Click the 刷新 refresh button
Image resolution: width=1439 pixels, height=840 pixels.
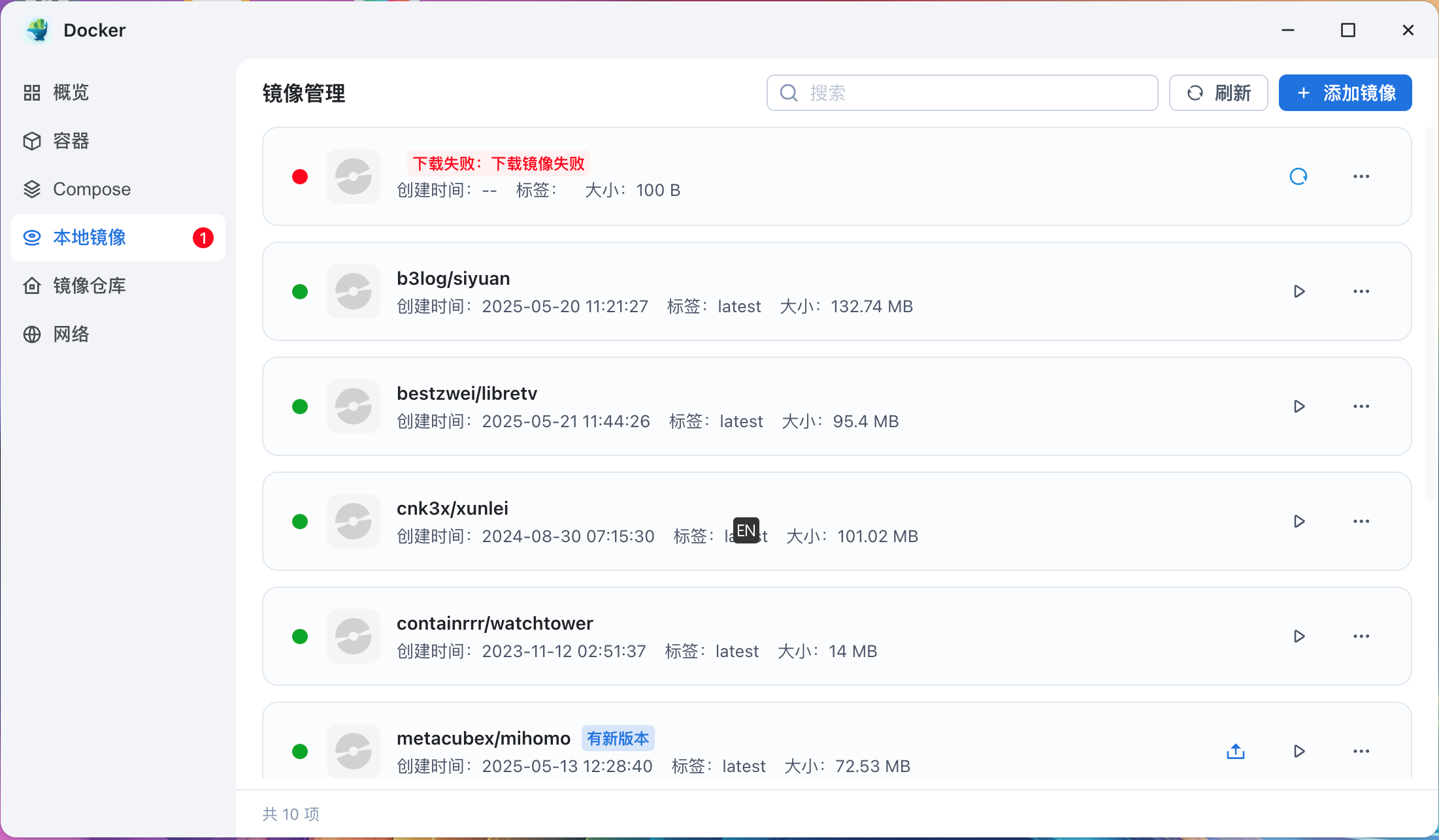1218,93
